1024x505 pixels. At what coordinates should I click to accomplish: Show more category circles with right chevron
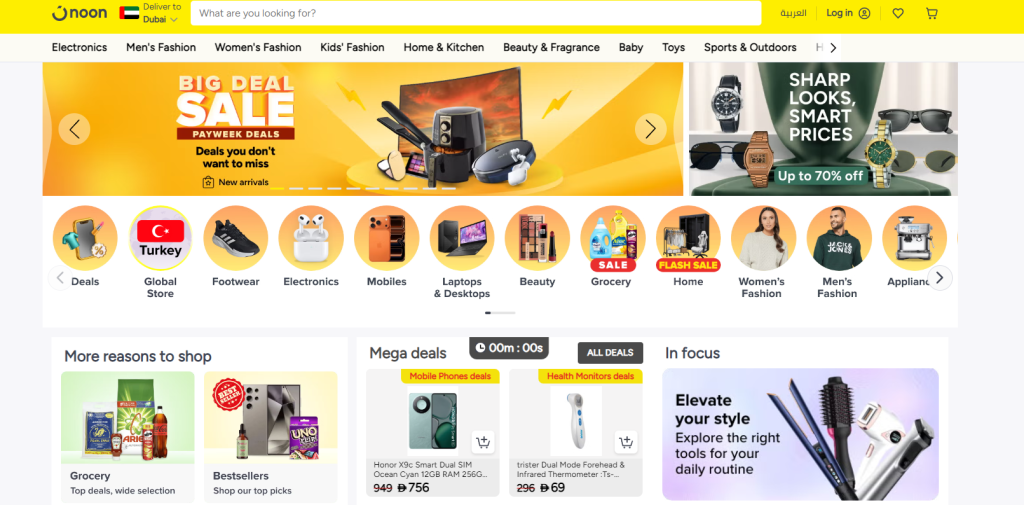pyautogui.click(x=940, y=278)
